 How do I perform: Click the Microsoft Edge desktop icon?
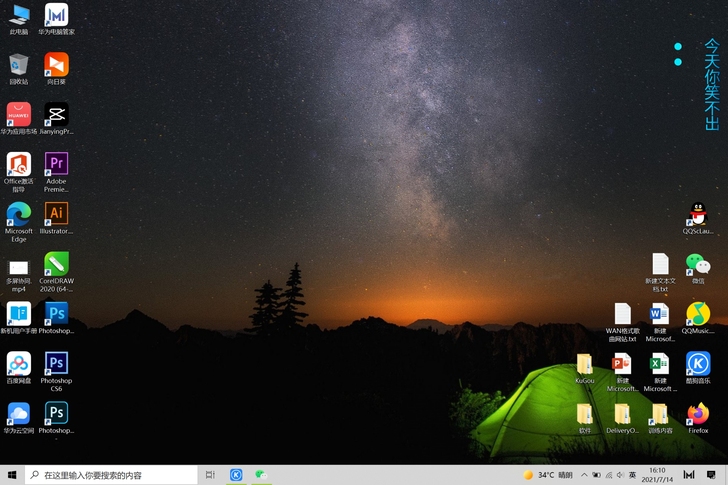click(x=18, y=214)
